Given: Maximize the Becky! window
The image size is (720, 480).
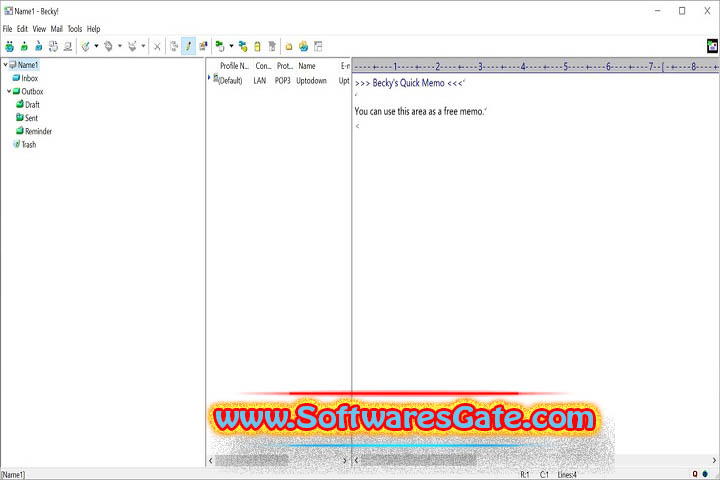Looking at the screenshot, I should click(x=682, y=11).
